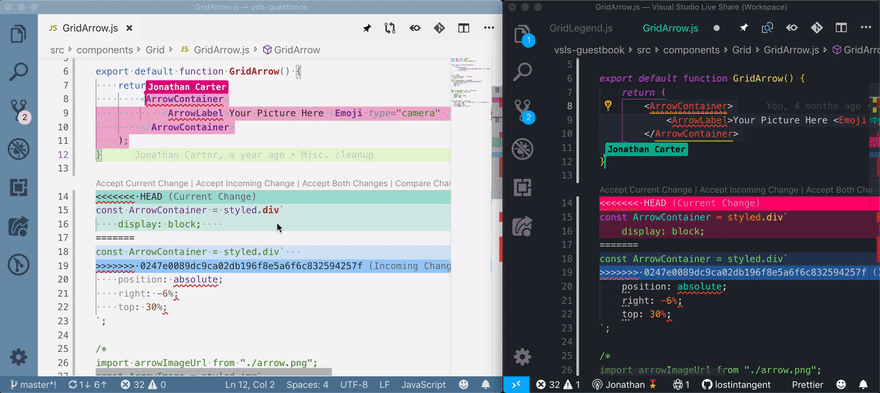The width and height of the screenshot is (880, 393).
Task: Toggle the pin icon in left editor toolbar
Action: click(x=366, y=28)
